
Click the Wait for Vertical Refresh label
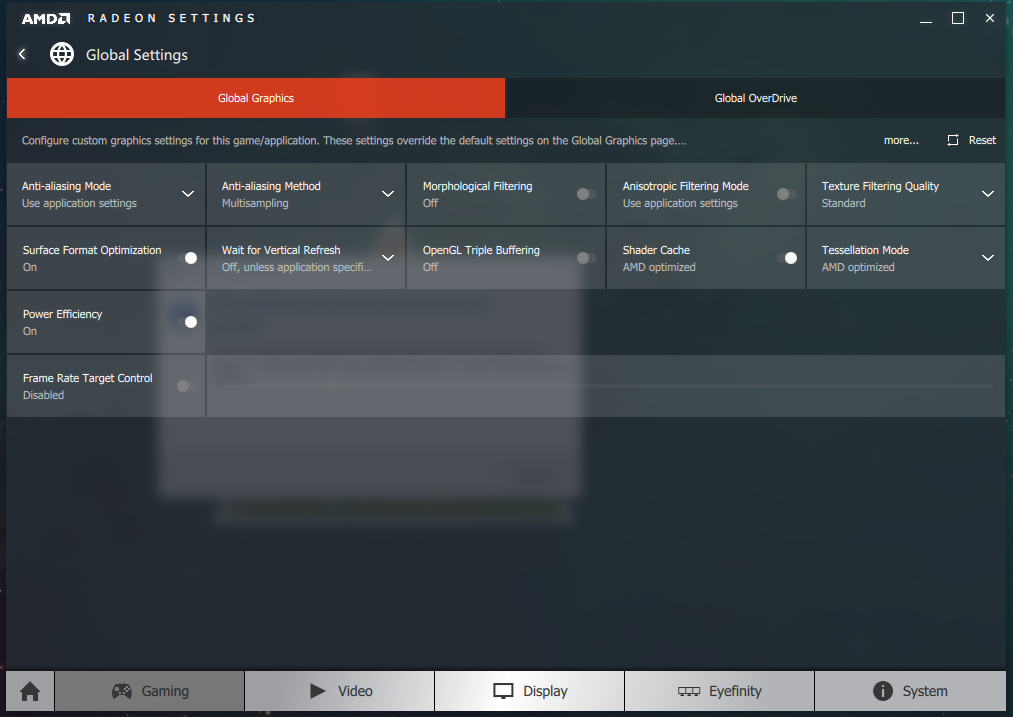(x=281, y=250)
